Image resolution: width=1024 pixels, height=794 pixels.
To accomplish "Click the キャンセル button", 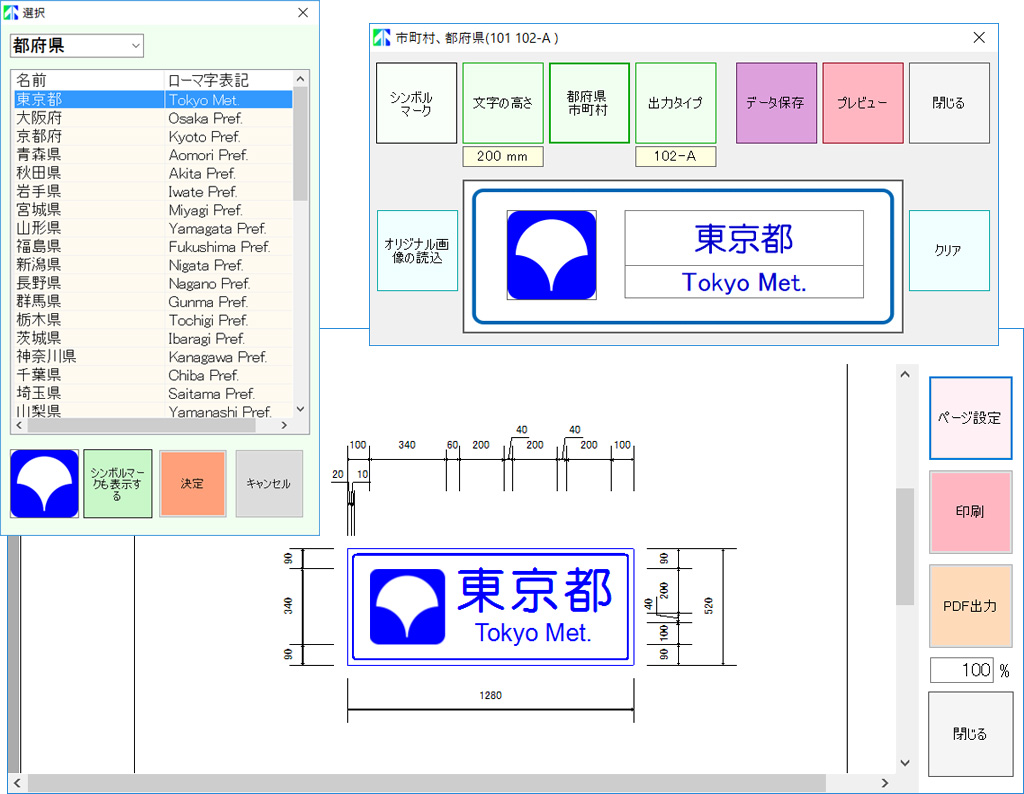I will click(x=269, y=484).
